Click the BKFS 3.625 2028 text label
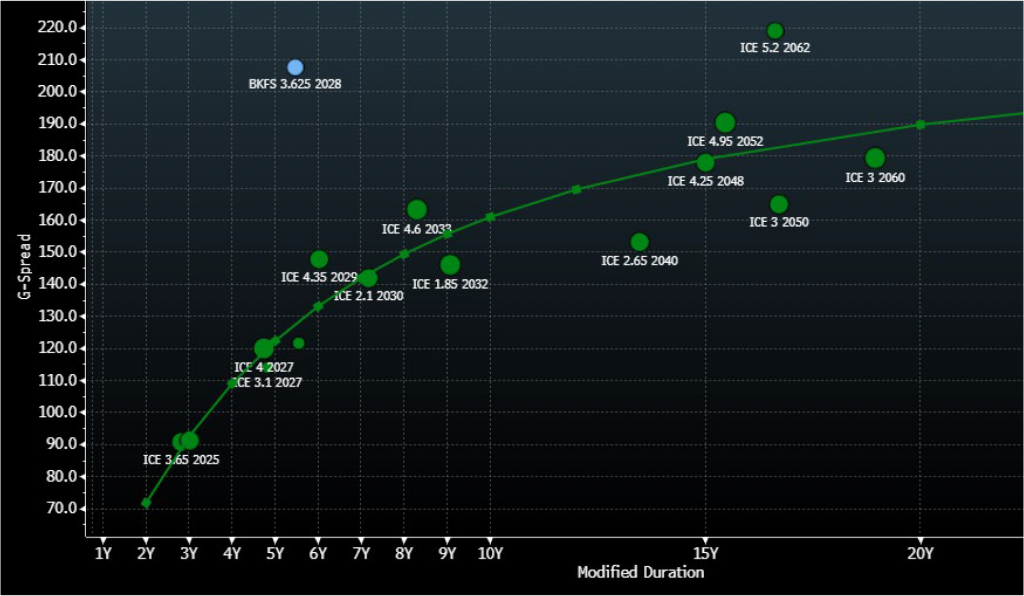 coord(295,85)
